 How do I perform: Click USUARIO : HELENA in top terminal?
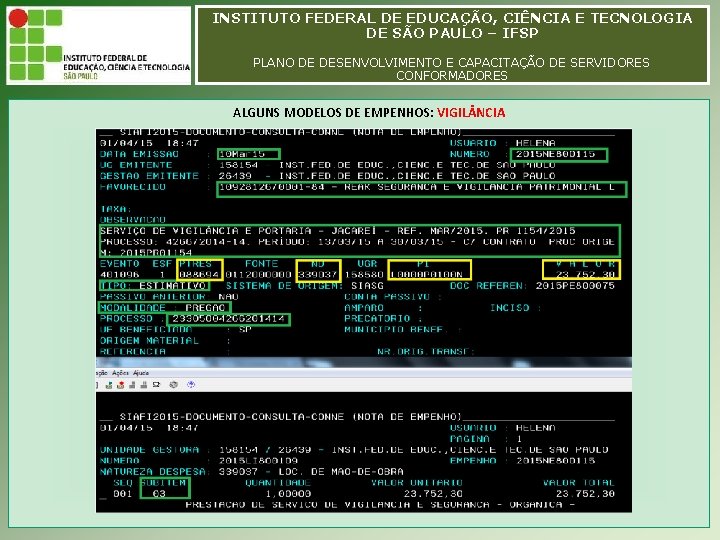[502, 143]
